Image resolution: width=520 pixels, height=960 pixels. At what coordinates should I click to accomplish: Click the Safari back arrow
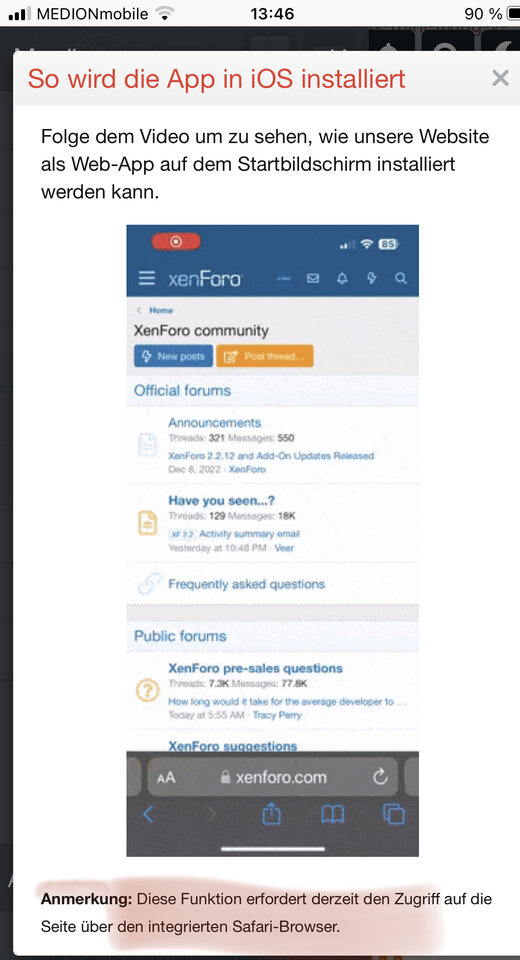click(148, 814)
